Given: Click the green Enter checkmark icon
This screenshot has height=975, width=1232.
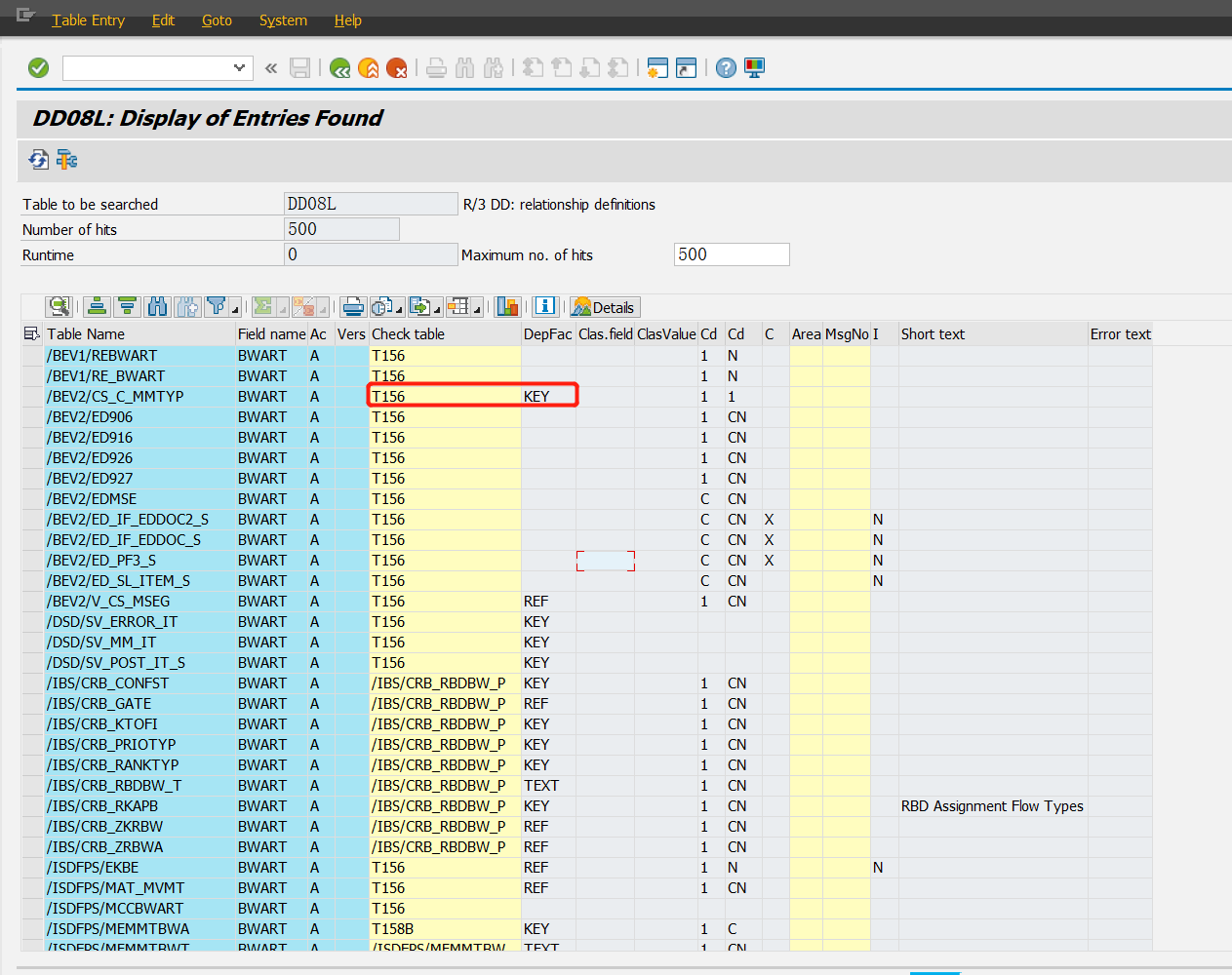Looking at the screenshot, I should [38, 68].
